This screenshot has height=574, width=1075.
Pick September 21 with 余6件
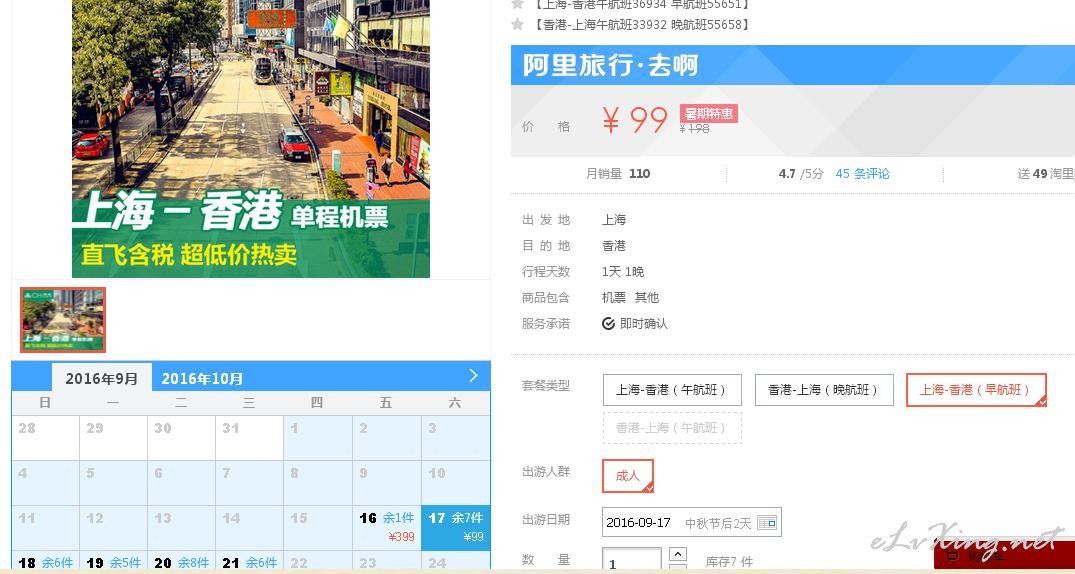point(249,562)
